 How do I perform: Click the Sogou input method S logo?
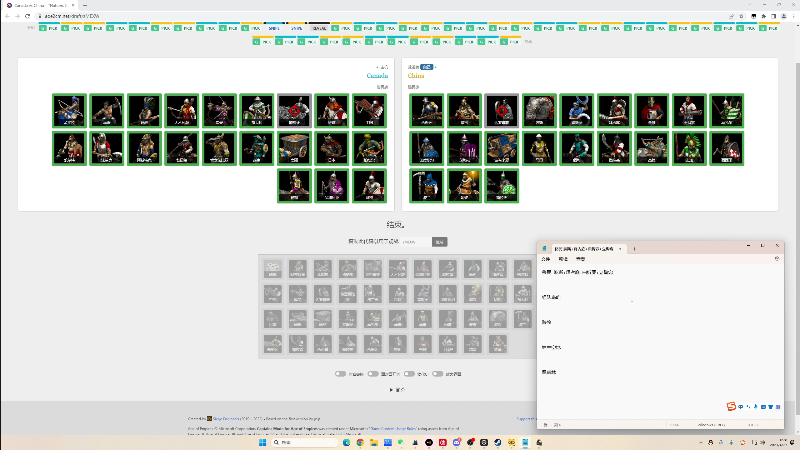pyautogui.click(x=731, y=406)
